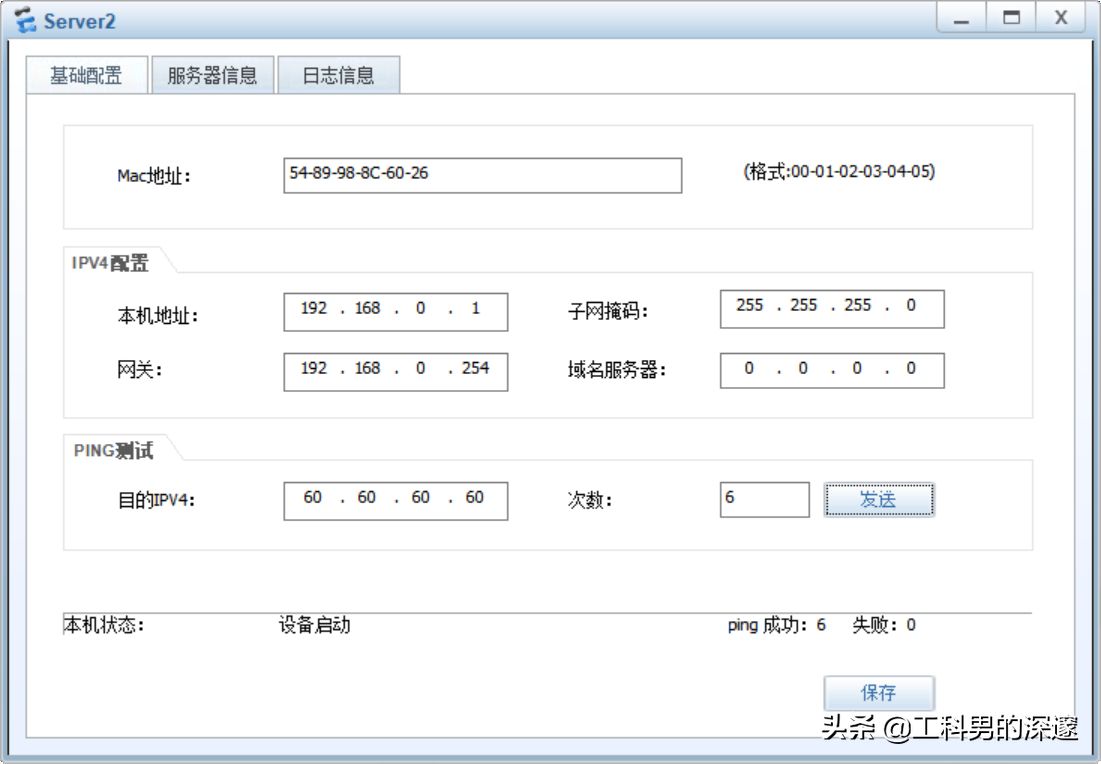Image resolution: width=1101 pixels, height=764 pixels.
Task: Click the MAC format hint text (格式:00-01-02-03-04-05)
Action: (839, 171)
